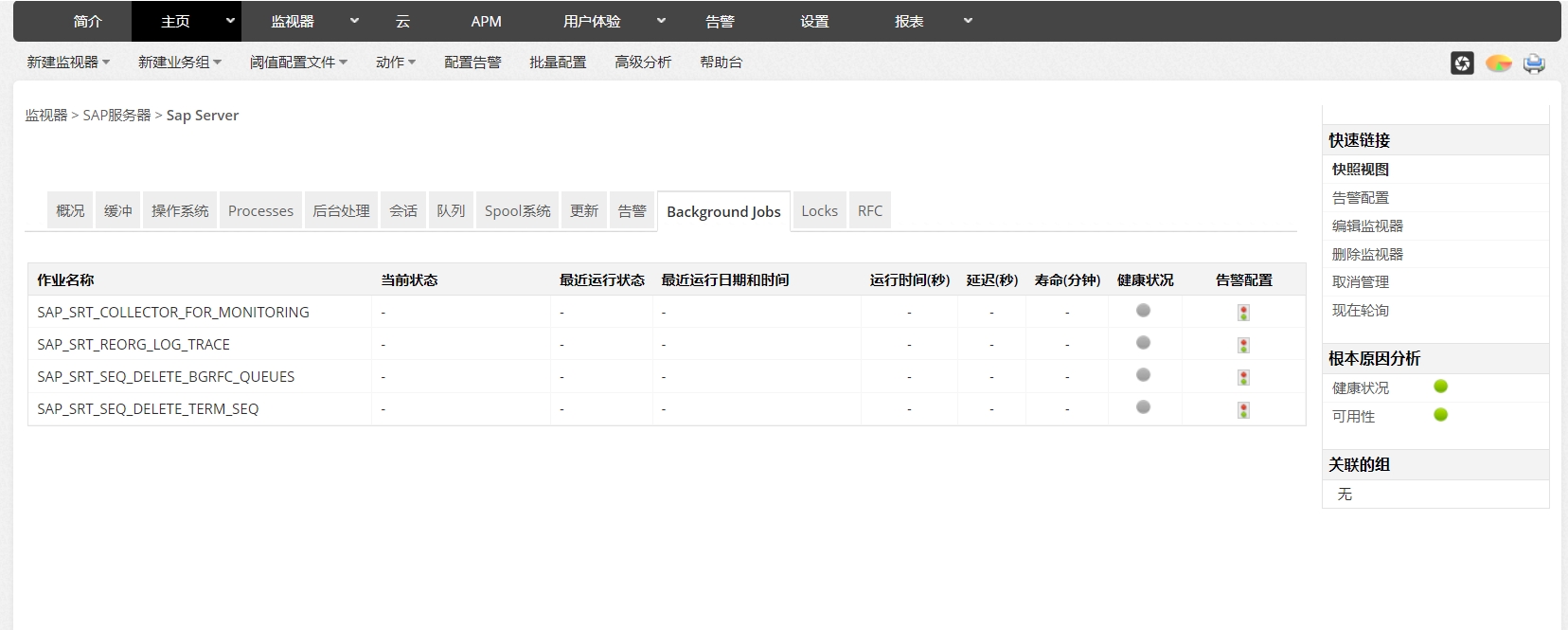Open 云 in top navigation
This screenshot has height=630, width=1568.
(402, 21)
